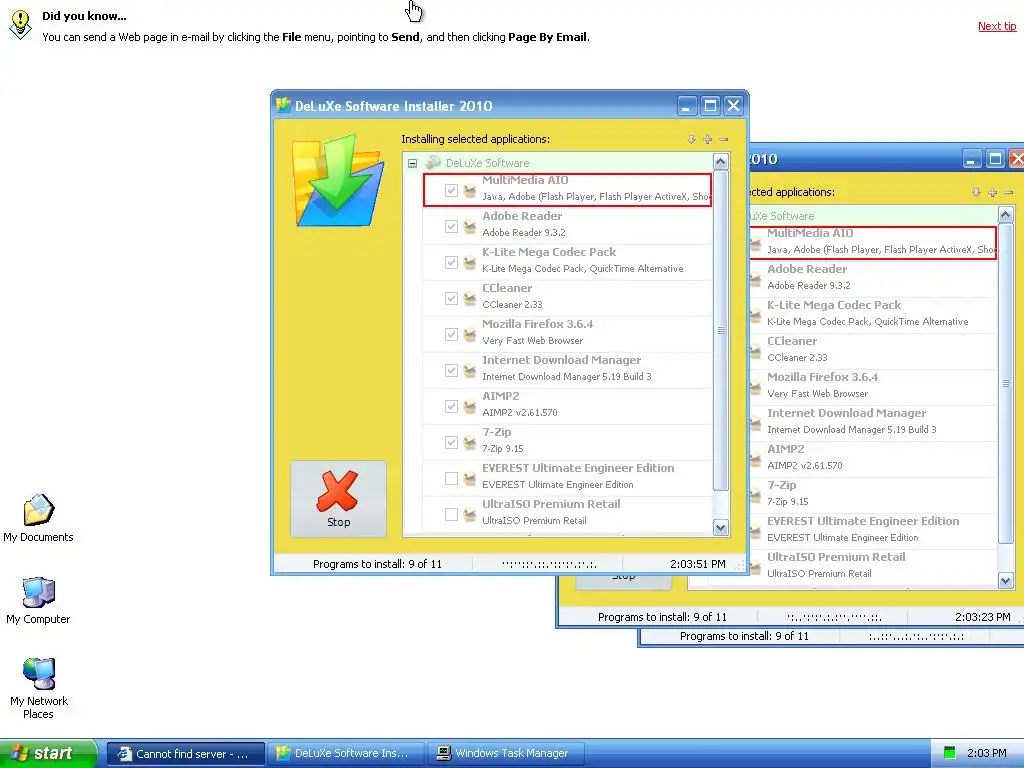Image resolution: width=1024 pixels, height=768 pixels.
Task: Click the installer icon in the front title bar
Action: (283, 105)
